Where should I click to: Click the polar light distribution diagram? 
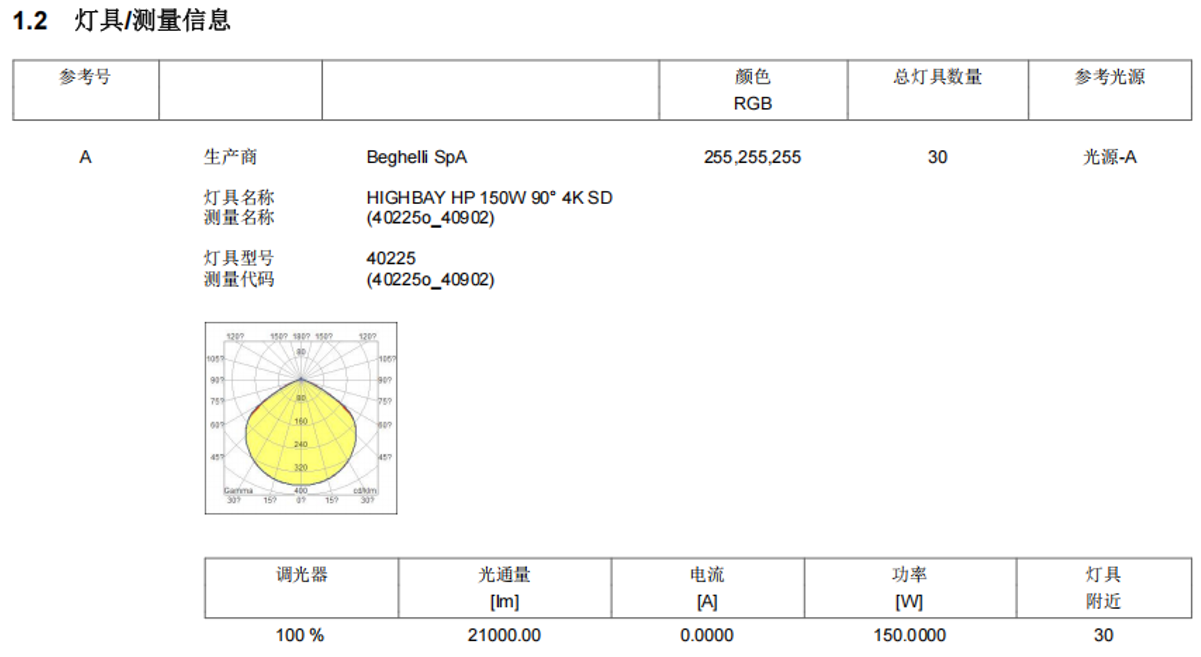click(301, 418)
